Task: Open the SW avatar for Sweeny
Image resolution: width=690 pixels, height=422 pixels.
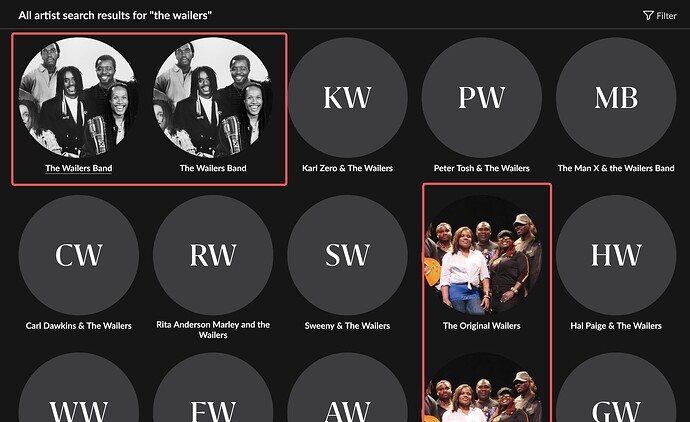Action: point(347,255)
